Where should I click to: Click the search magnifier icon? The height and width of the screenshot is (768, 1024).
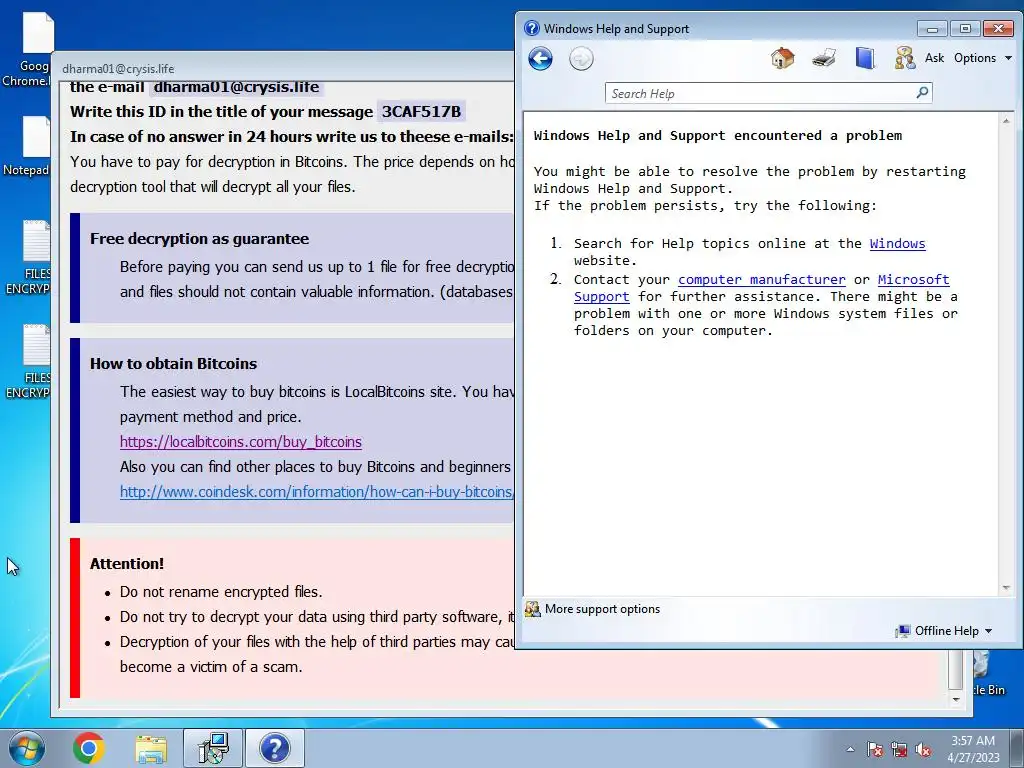point(922,93)
